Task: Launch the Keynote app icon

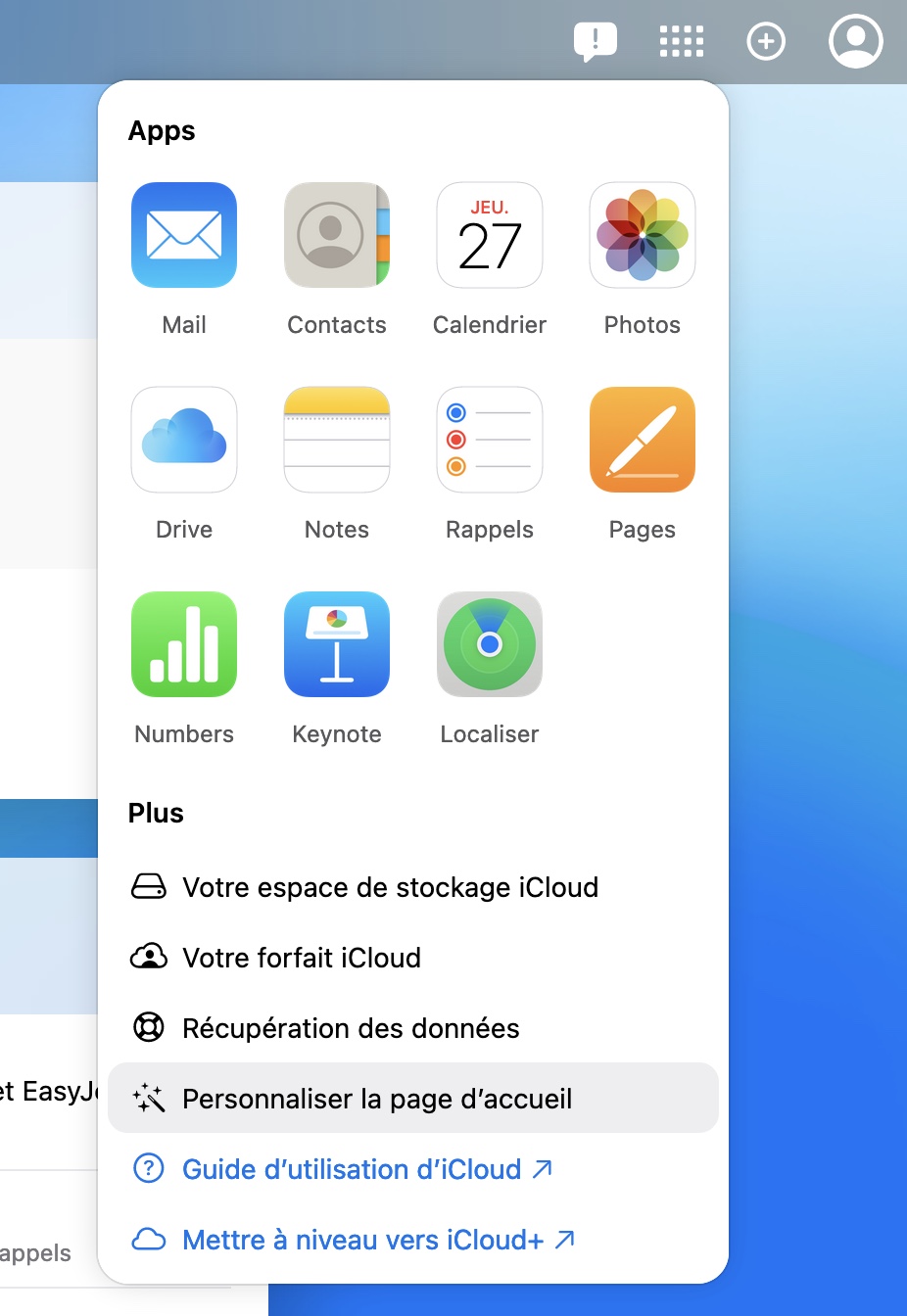Action: (337, 644)
